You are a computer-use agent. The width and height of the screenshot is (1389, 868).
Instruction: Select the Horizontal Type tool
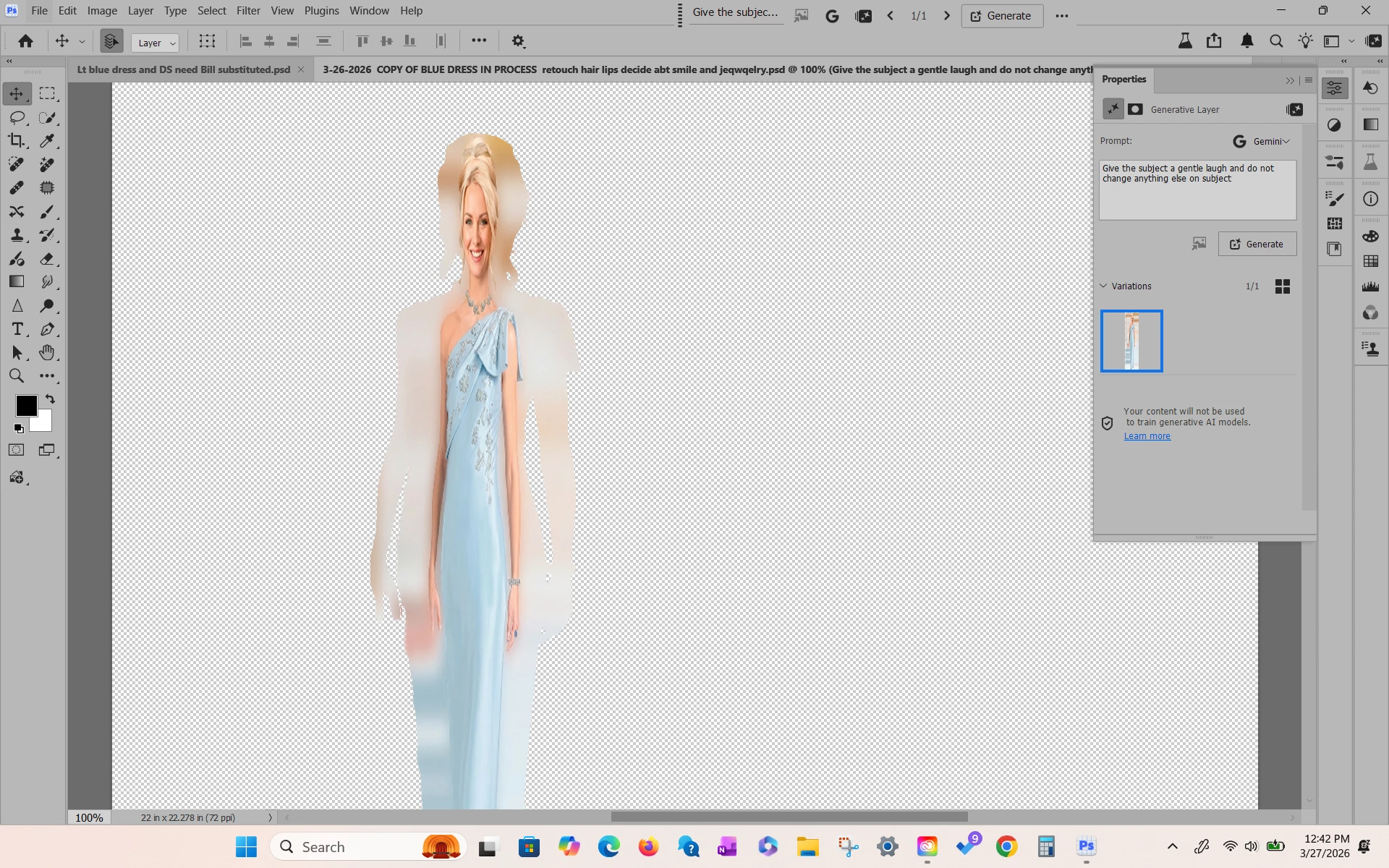click(x=17, y=329)
